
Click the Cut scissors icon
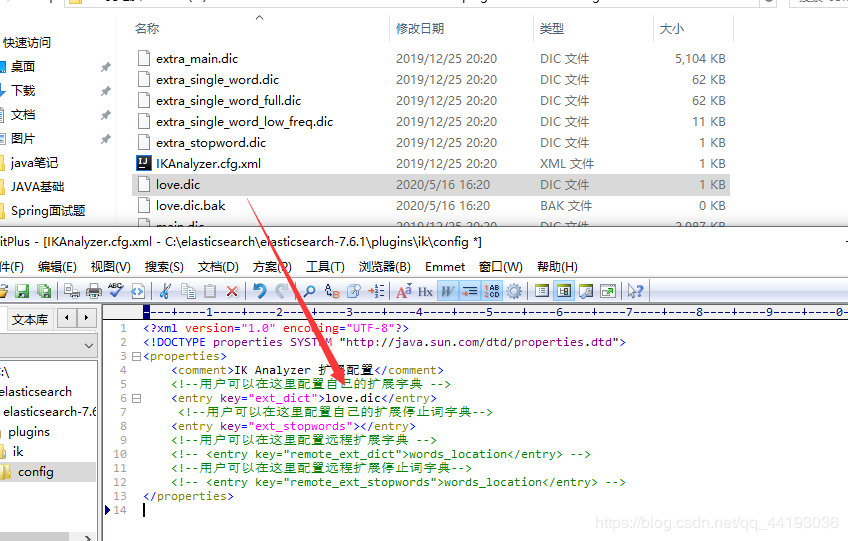coord(165,291)
